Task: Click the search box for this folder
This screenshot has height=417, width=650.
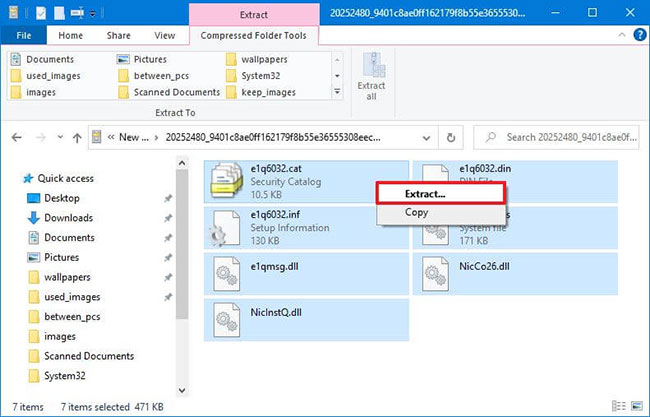Action: tap(565, 136)
